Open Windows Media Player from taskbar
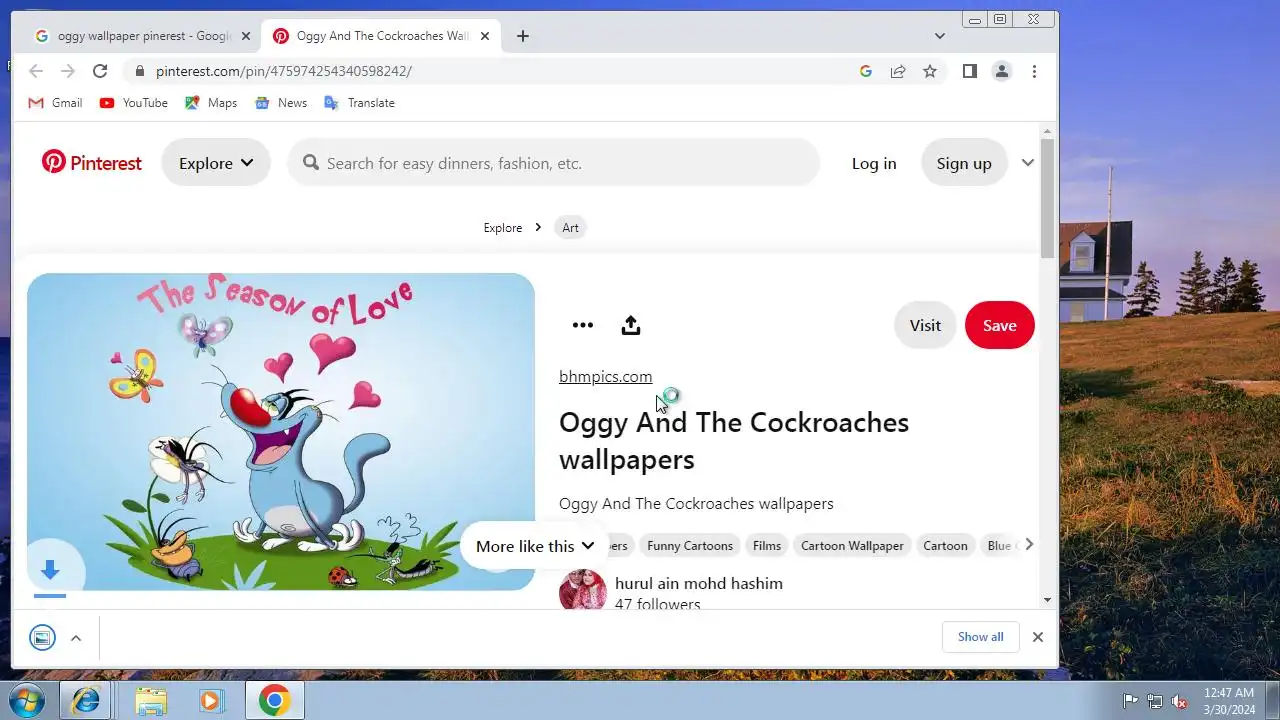This screenshot has height=720, width=1280. [211, 701]
